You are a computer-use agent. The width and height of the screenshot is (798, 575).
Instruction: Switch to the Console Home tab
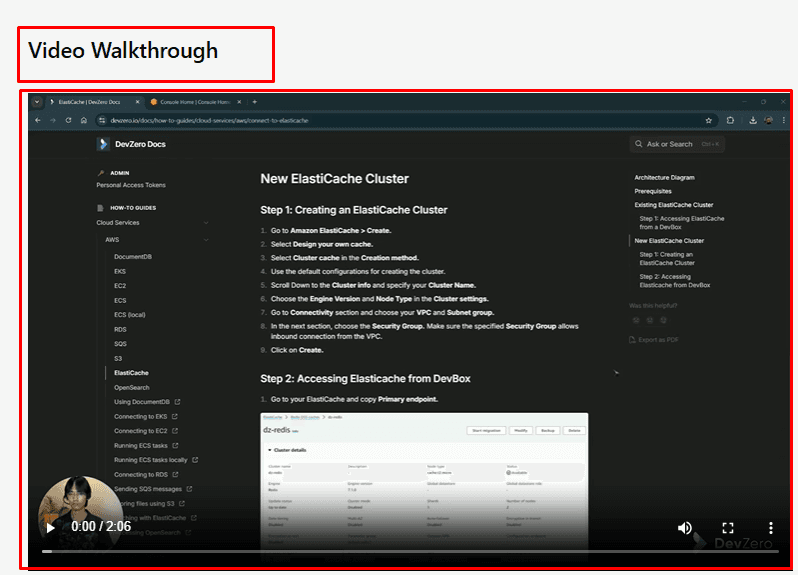(x=195, y=102)
